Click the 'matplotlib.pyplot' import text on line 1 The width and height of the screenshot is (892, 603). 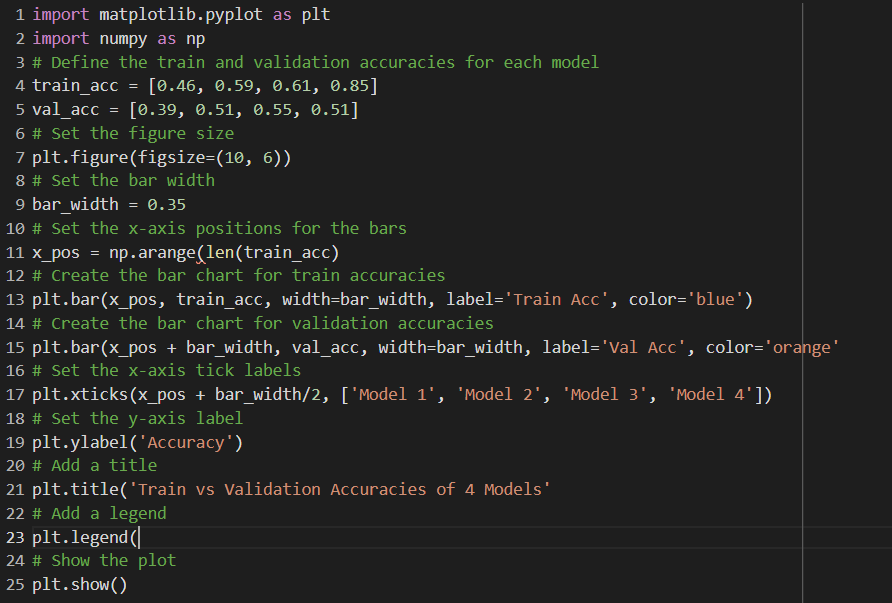coord(181,14)
